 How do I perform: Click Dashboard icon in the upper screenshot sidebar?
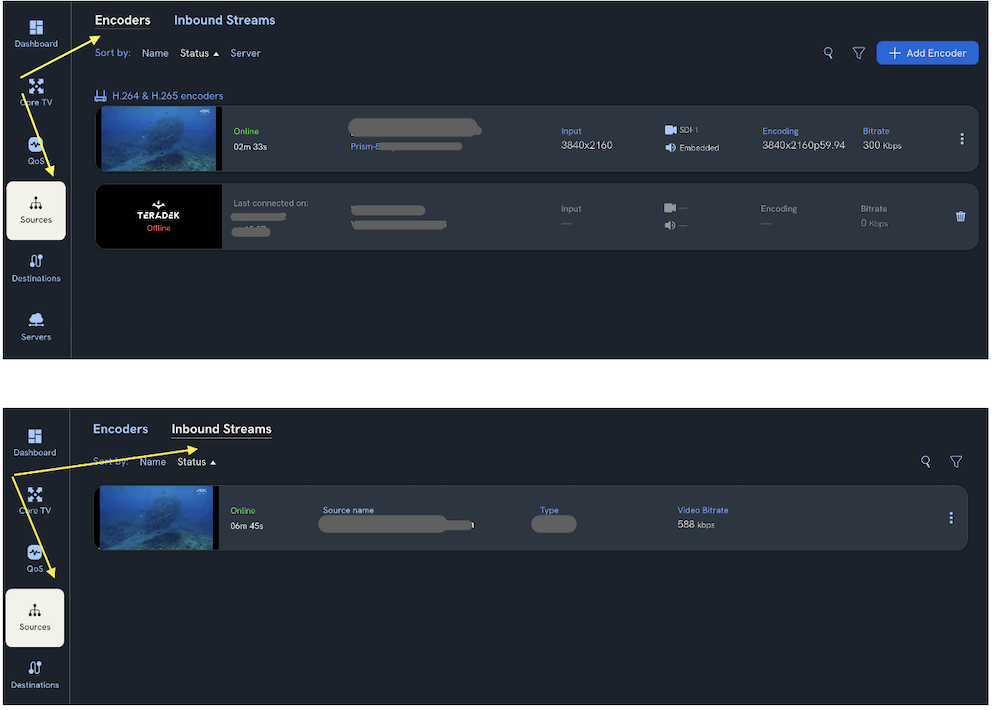pos(36,32)
